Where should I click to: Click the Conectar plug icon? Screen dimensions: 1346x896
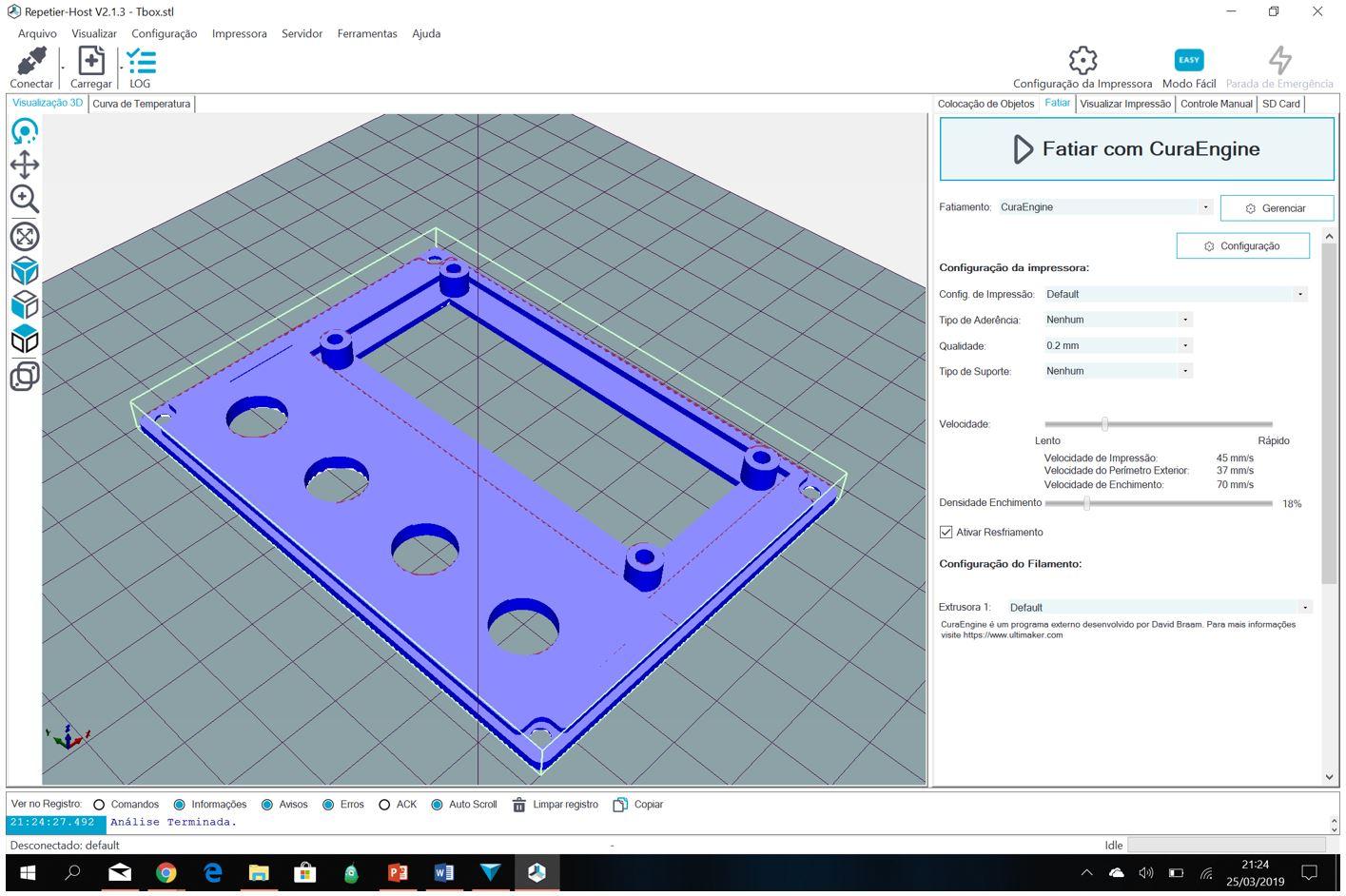pos(31,61)
